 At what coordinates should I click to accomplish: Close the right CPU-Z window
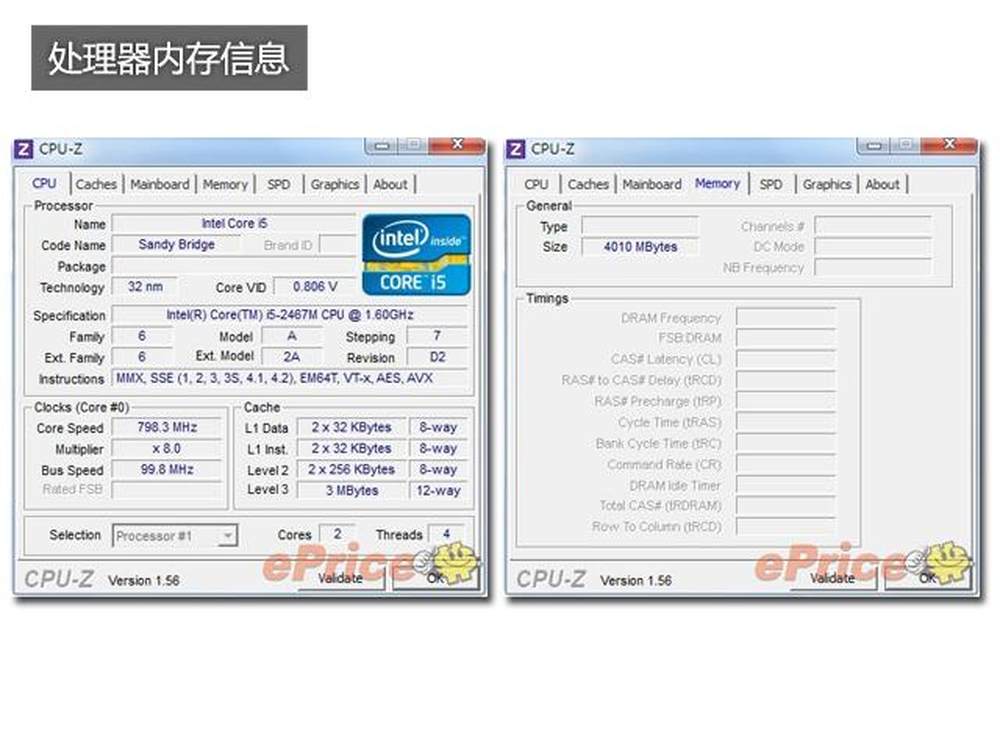point(949,145)
